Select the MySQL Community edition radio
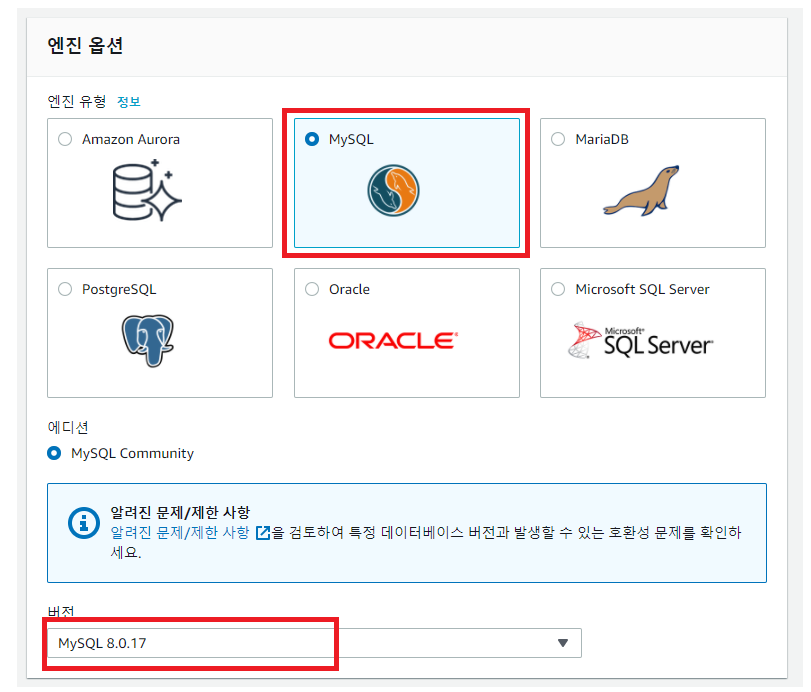 [x=54, y=453]
